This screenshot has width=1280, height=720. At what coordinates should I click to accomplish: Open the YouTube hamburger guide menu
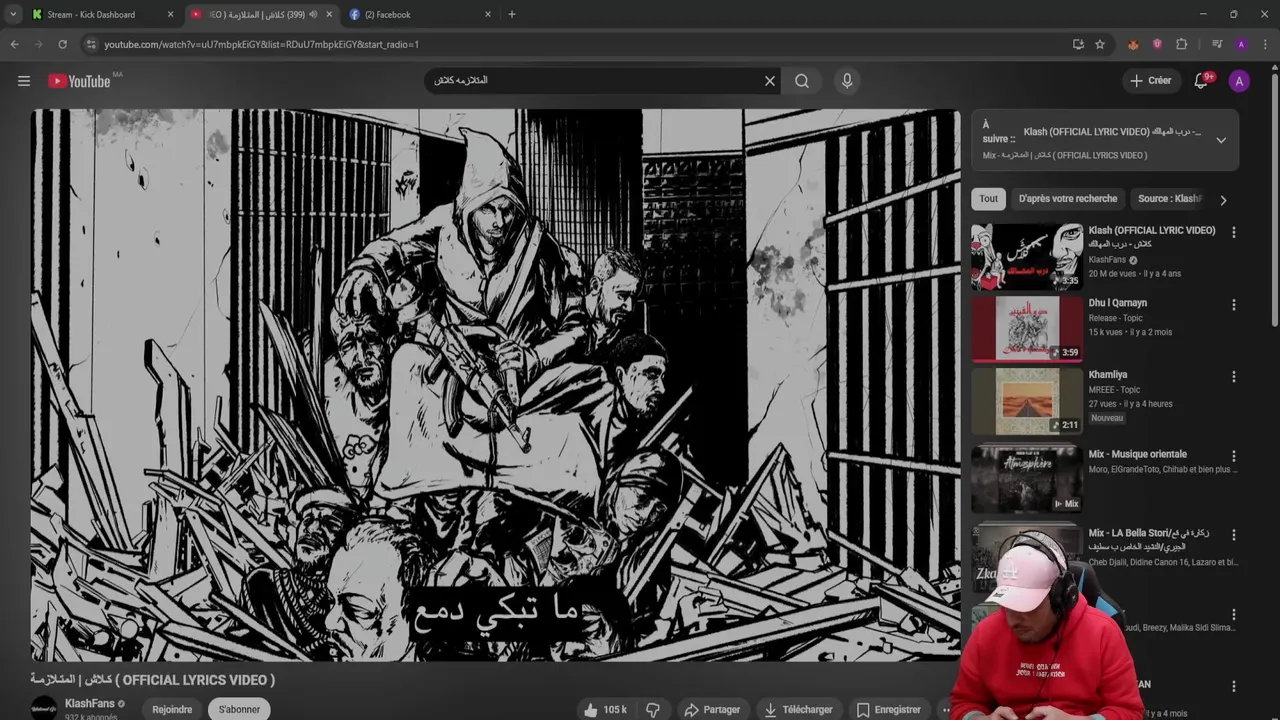pyautogui.click(x=24, y=81)
